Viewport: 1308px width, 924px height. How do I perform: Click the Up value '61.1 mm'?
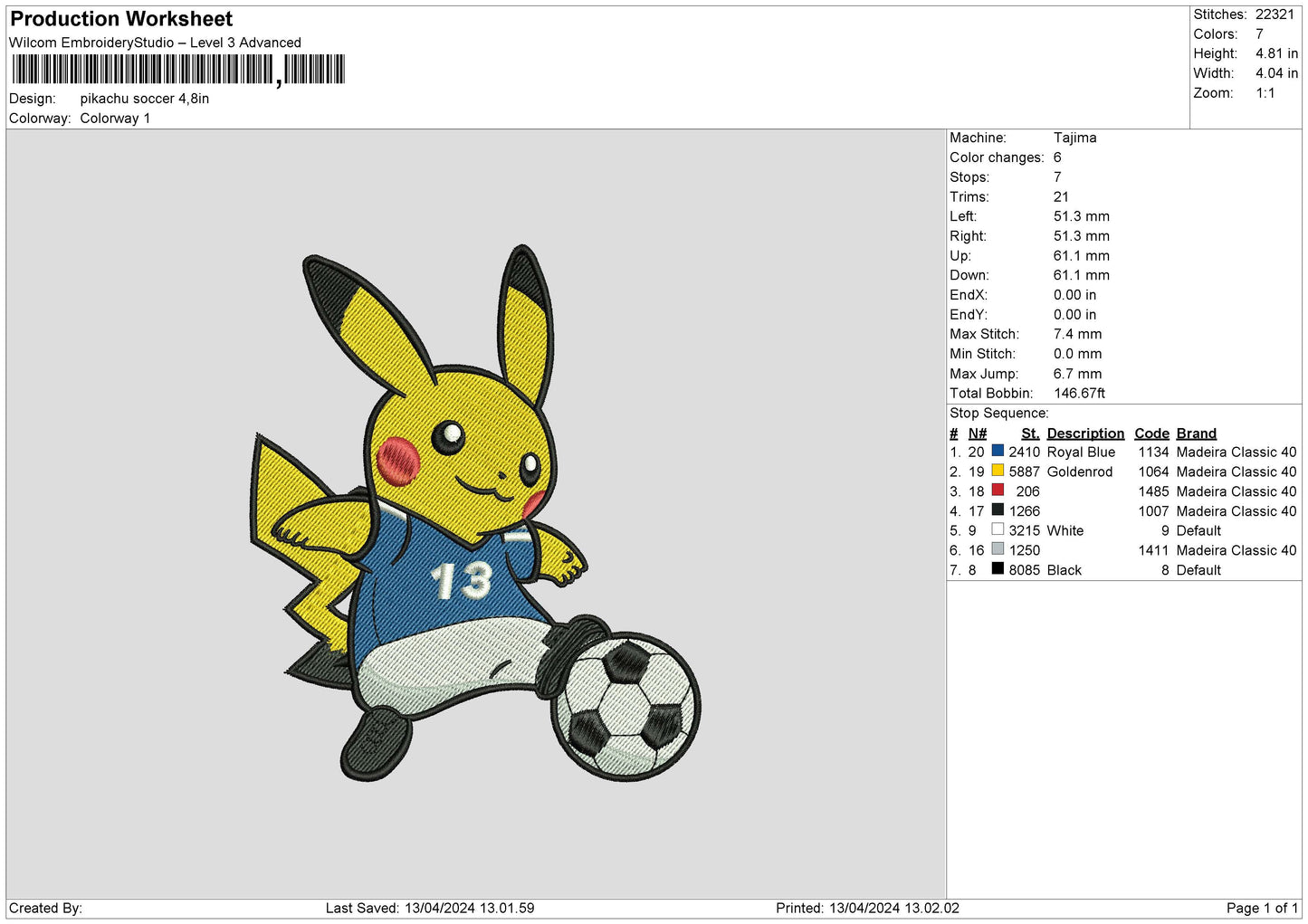pos(1081,256)
